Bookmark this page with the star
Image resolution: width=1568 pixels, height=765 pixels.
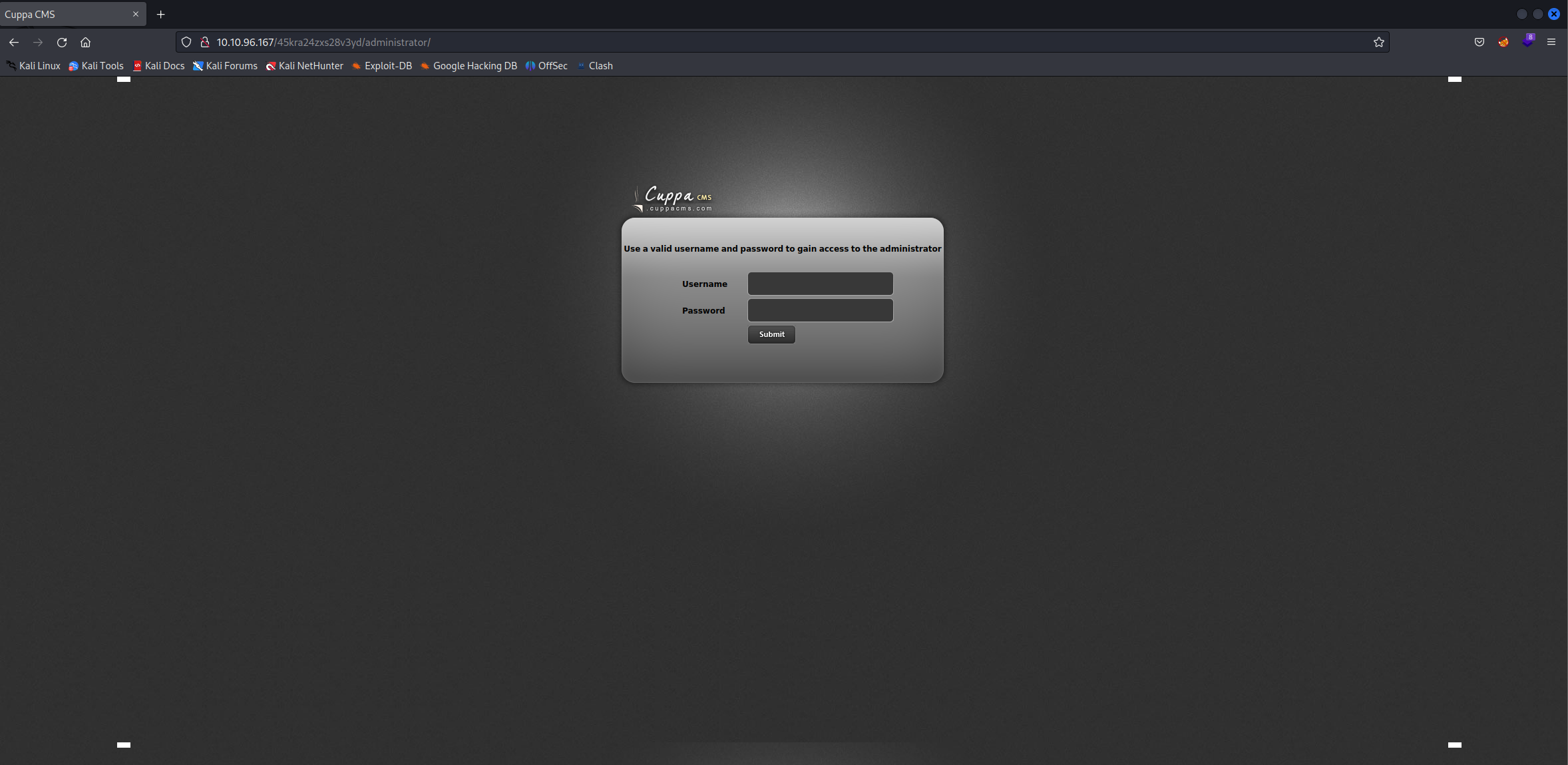[1378, 42]
